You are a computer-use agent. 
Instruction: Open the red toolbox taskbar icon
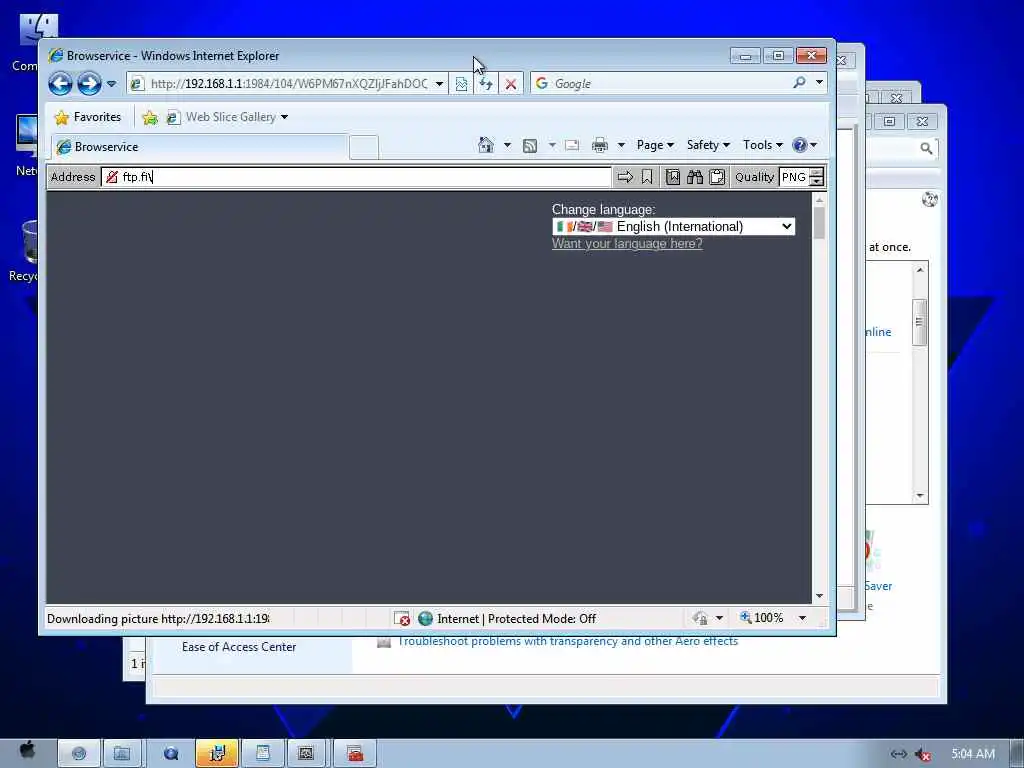355,754
